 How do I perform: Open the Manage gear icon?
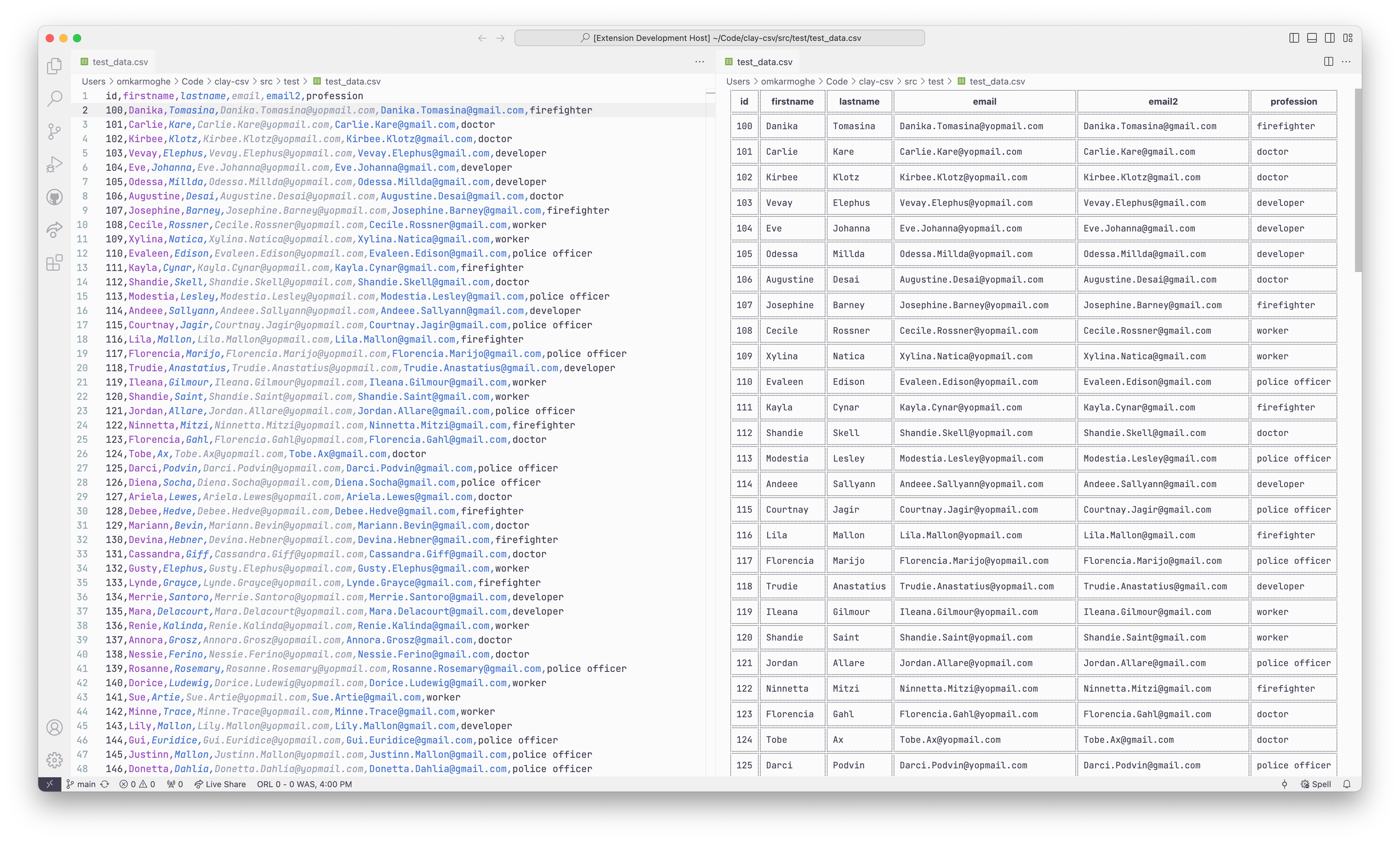pyautogui.click(x=54, y=760)
